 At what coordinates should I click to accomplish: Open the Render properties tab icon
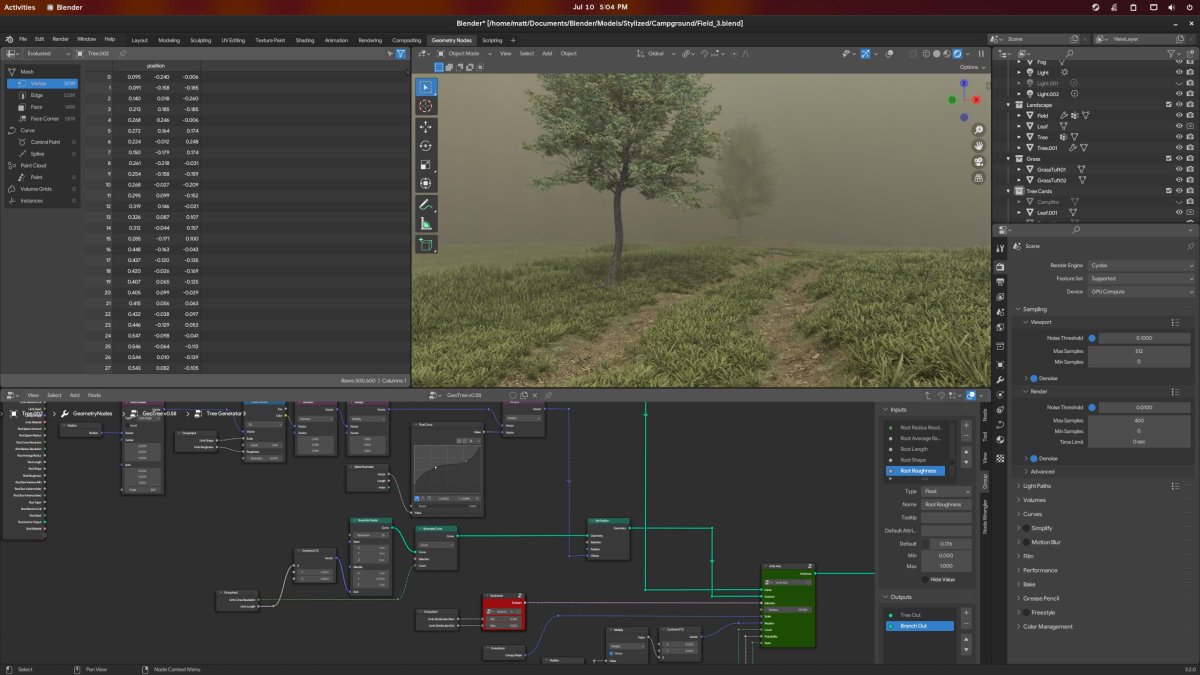[x=1000, y=266]
